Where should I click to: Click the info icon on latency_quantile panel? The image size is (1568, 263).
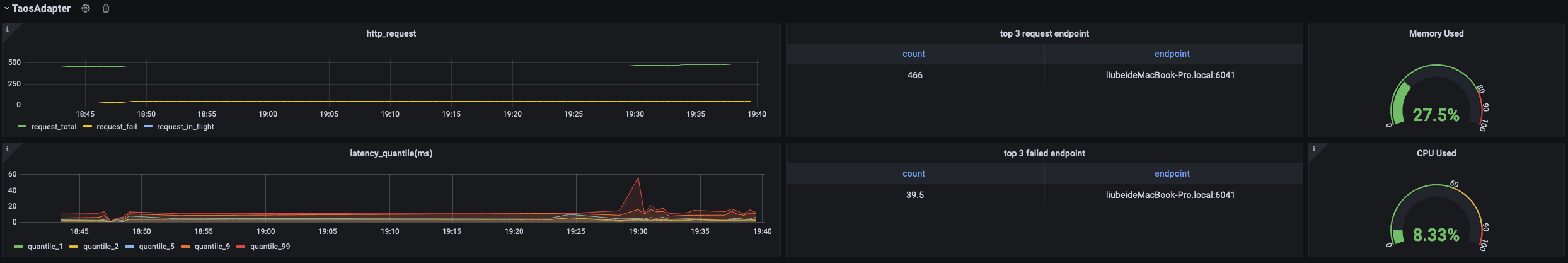click(8, 149)
